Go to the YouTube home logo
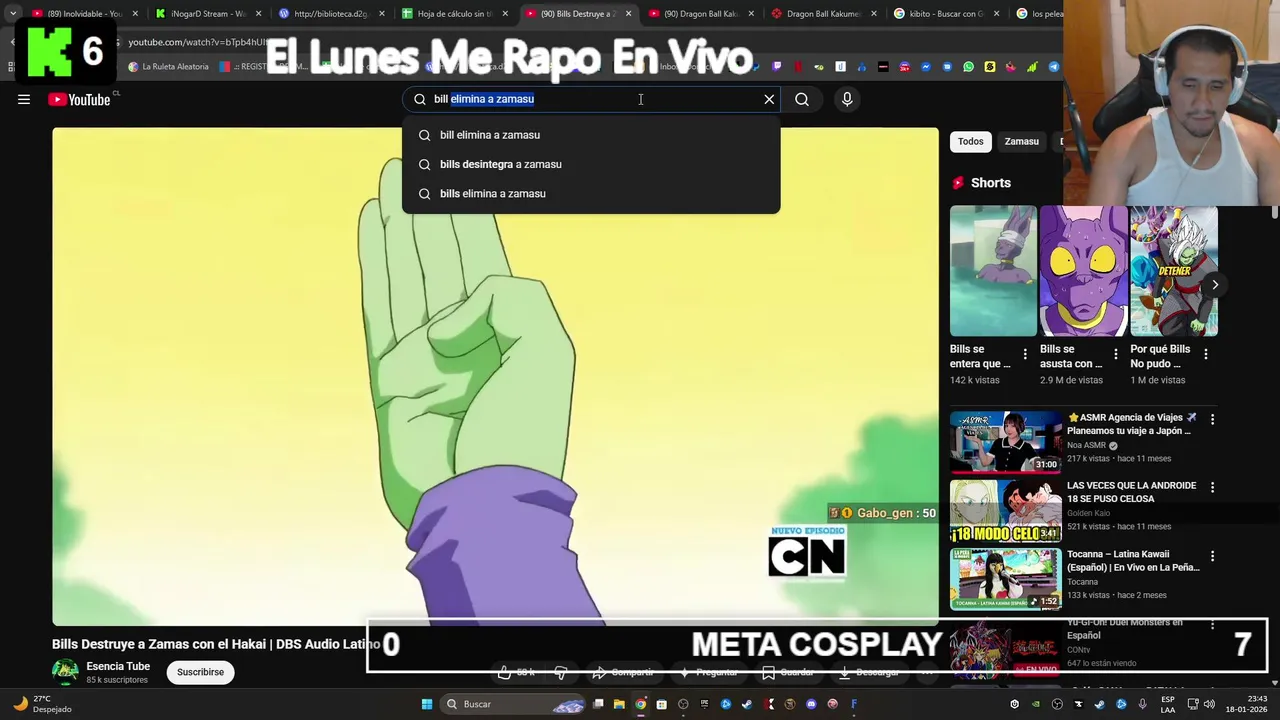1280x720 pixels. coord(79,99)
